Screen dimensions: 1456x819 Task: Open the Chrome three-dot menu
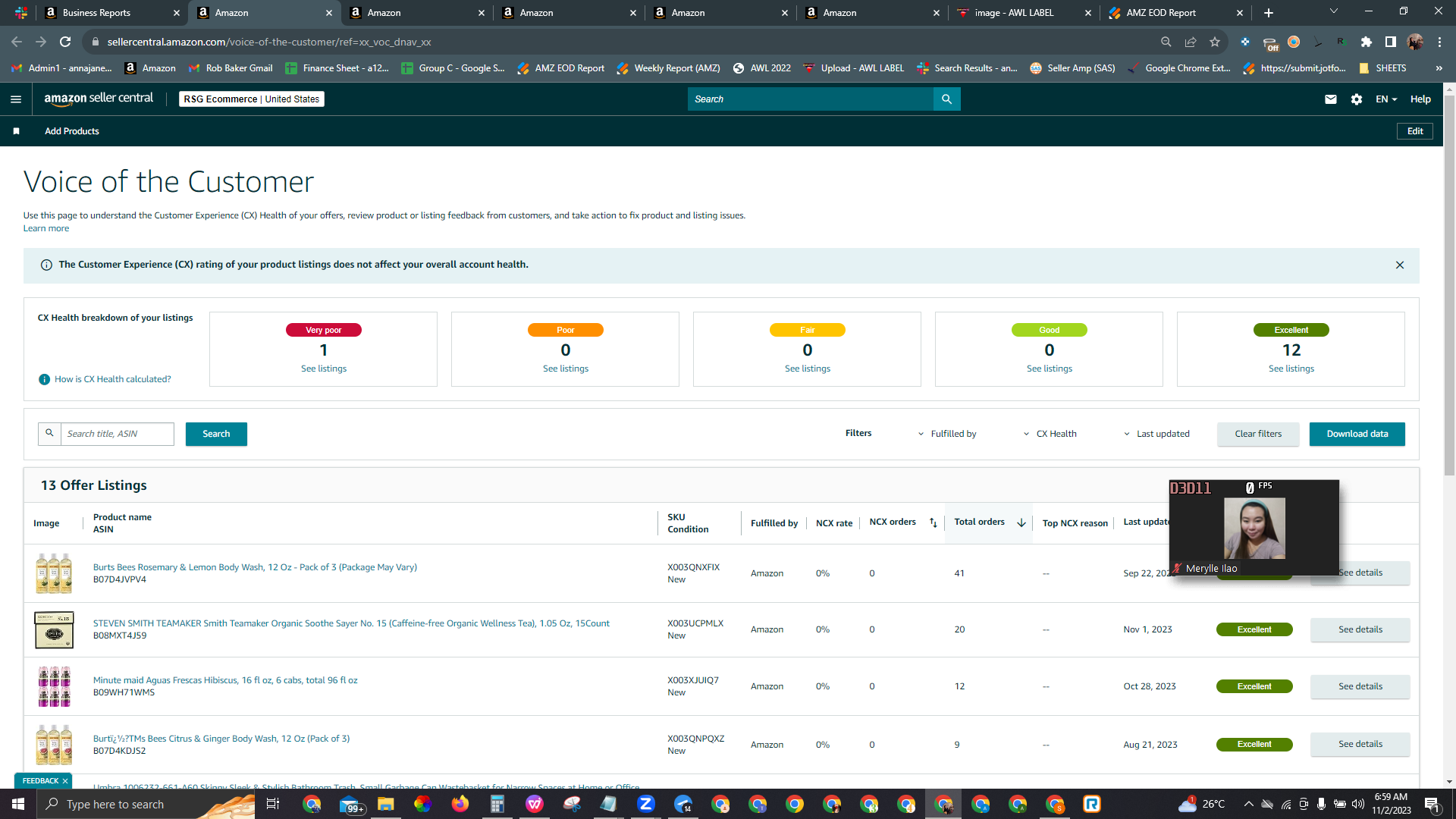coord(1439,42)
